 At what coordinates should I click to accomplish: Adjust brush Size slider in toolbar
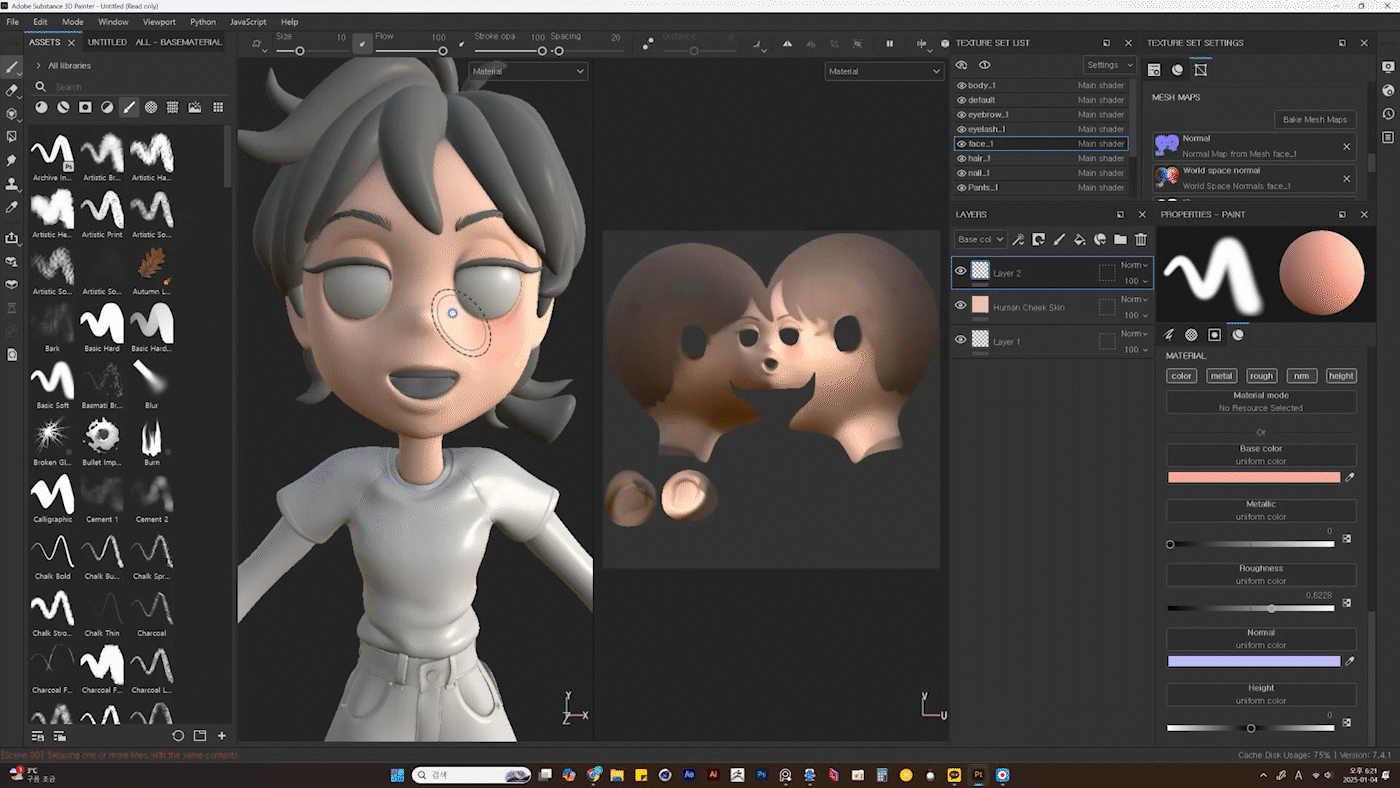(311, 51)
